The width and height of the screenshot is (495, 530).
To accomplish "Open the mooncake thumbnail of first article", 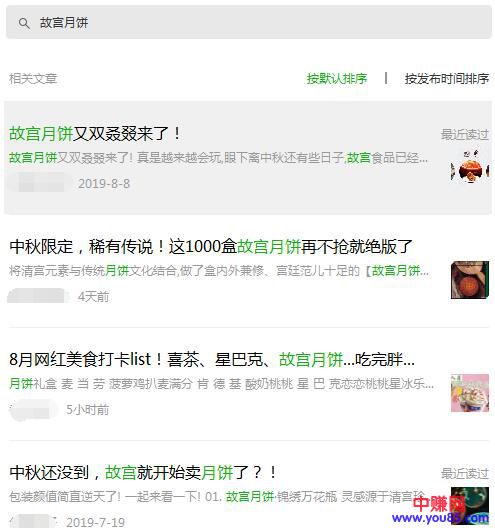I will pos(470,167).
